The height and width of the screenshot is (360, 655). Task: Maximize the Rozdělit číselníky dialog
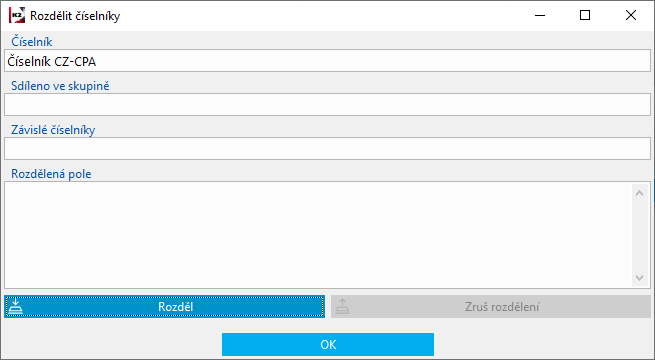pos(585,15)
